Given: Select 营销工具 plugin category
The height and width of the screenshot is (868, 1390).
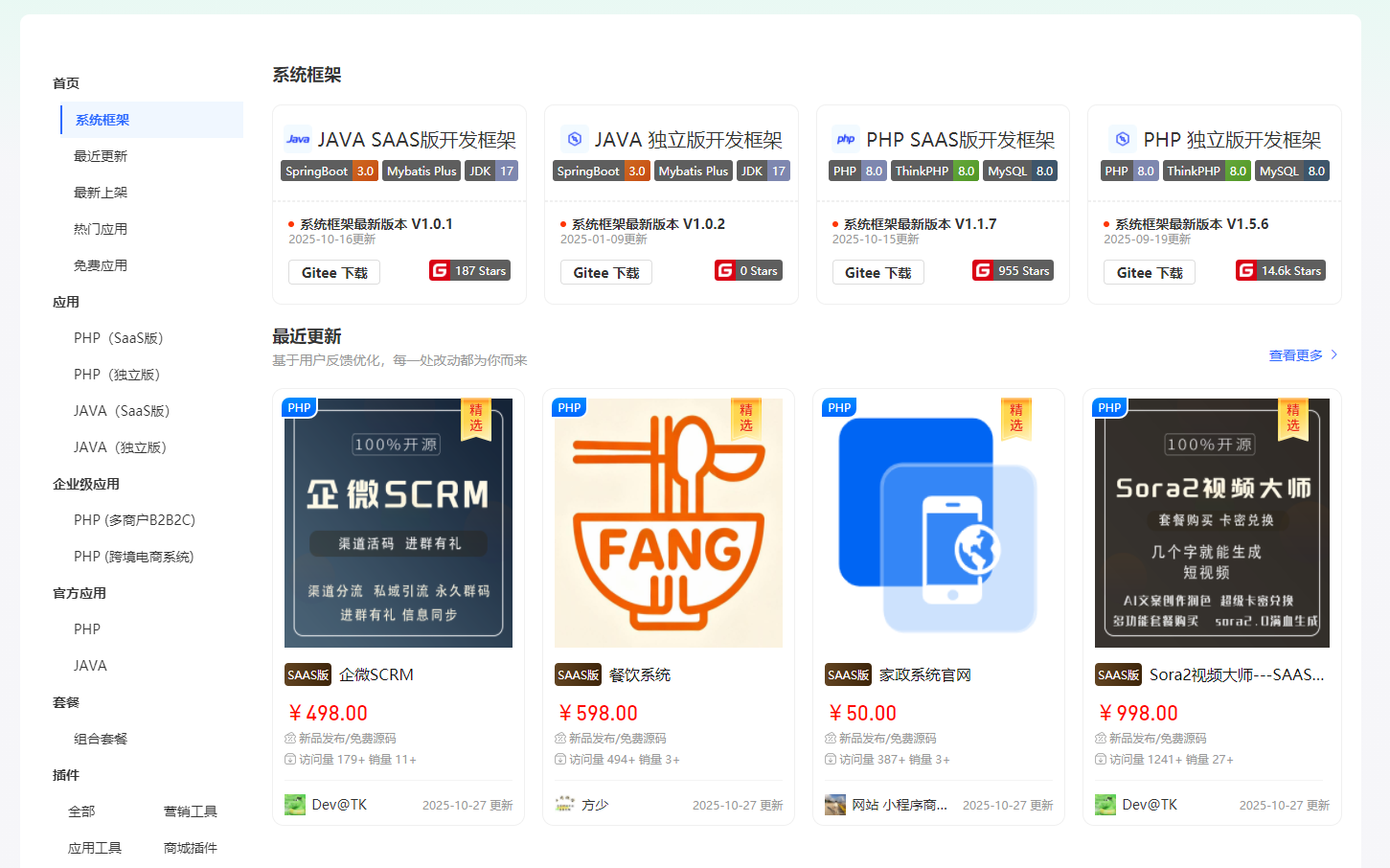Looking at the screenshot, I should tap(191, 811).
